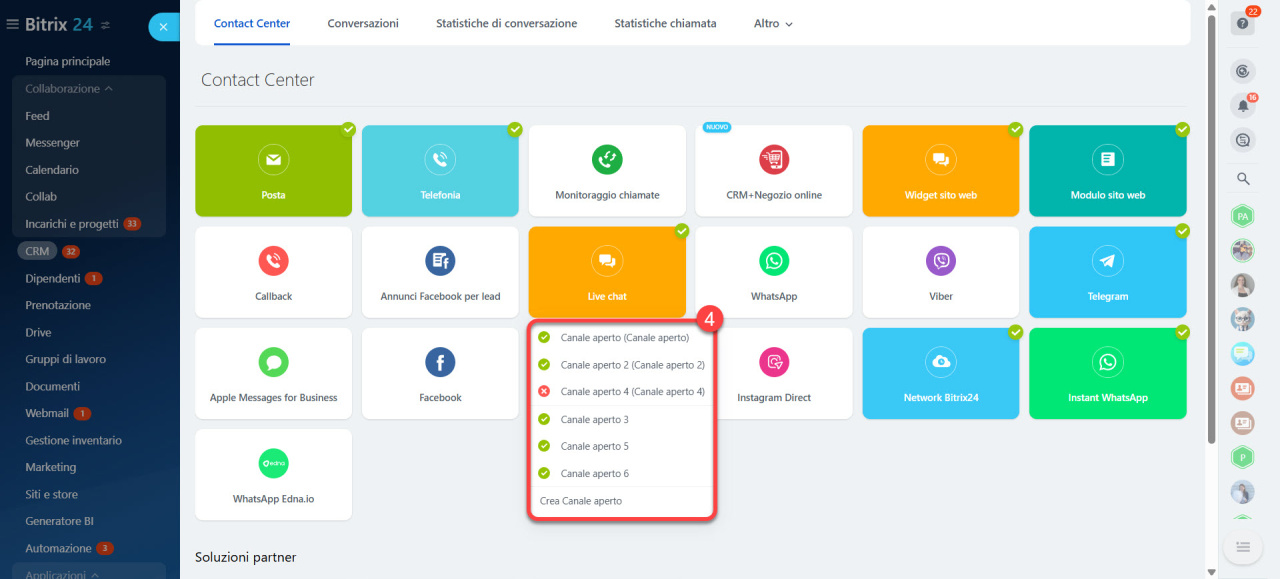
Task: Close the slider with the X button
Action: point(163,27)
